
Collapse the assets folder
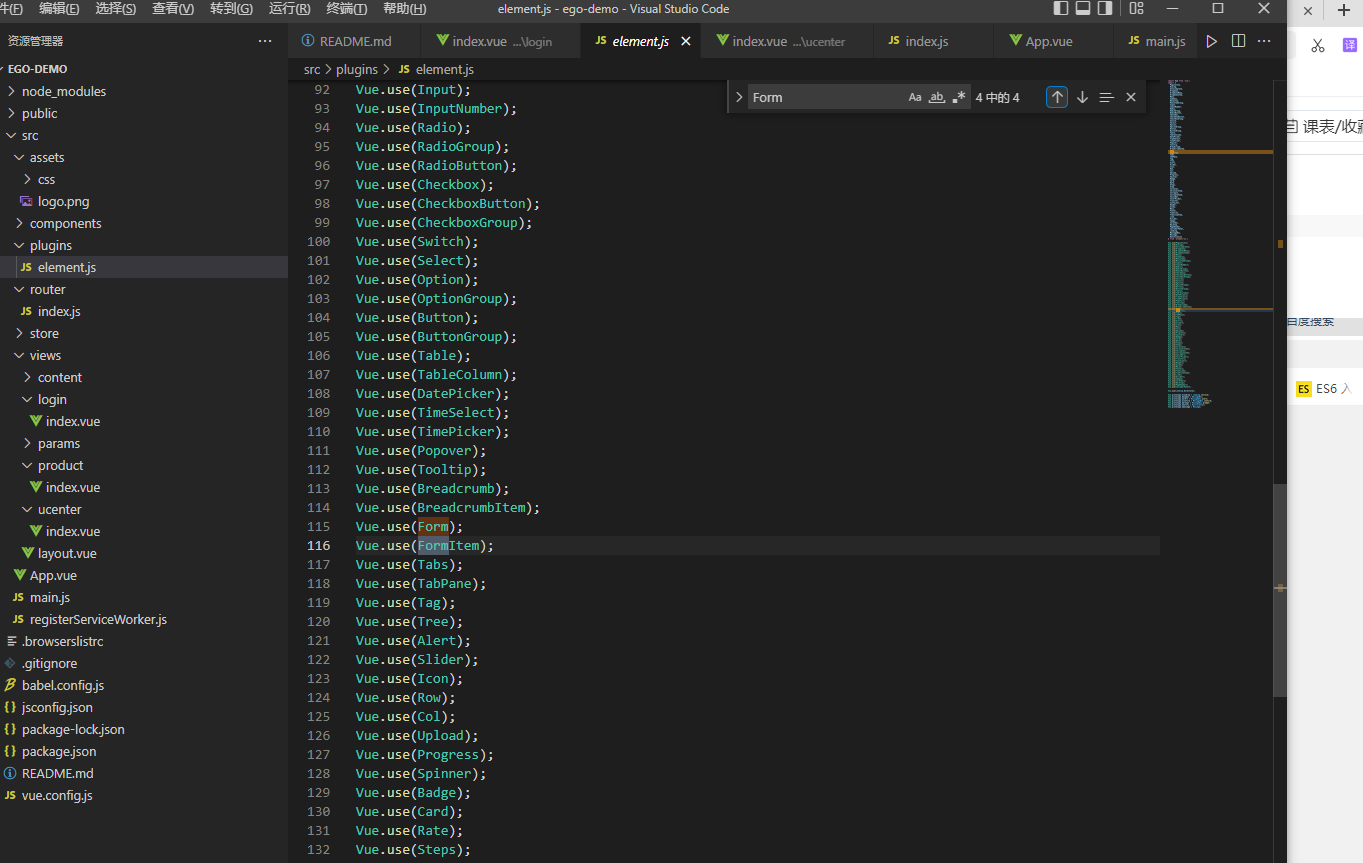[144, 157]
